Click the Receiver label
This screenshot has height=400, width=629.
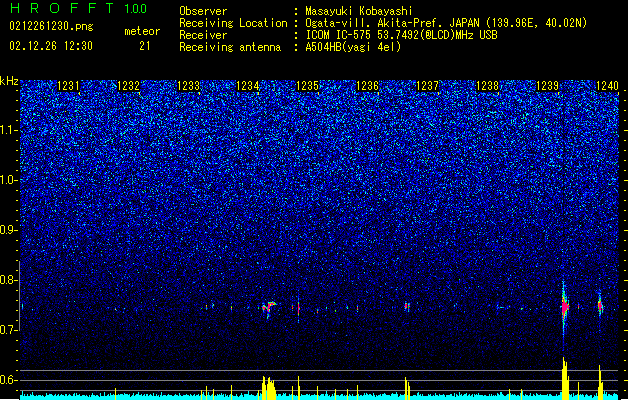203,35
